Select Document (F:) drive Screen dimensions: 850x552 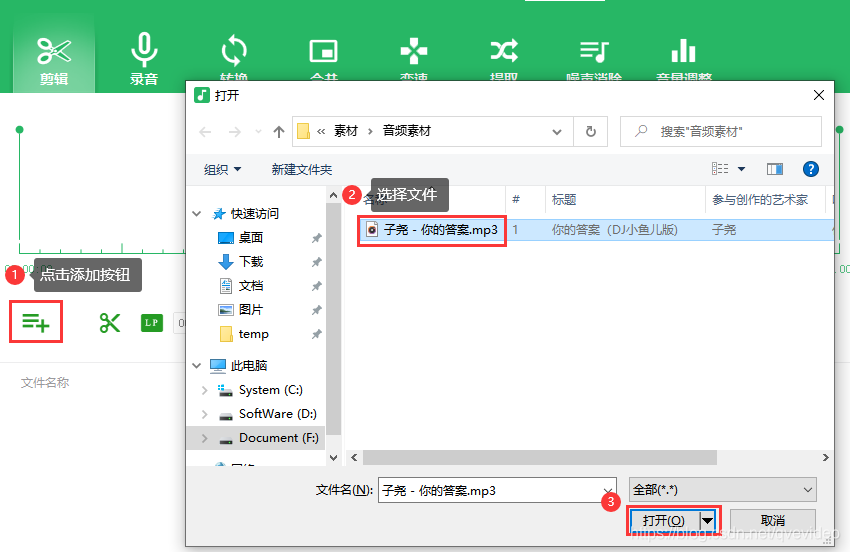[x=278, y=438]
